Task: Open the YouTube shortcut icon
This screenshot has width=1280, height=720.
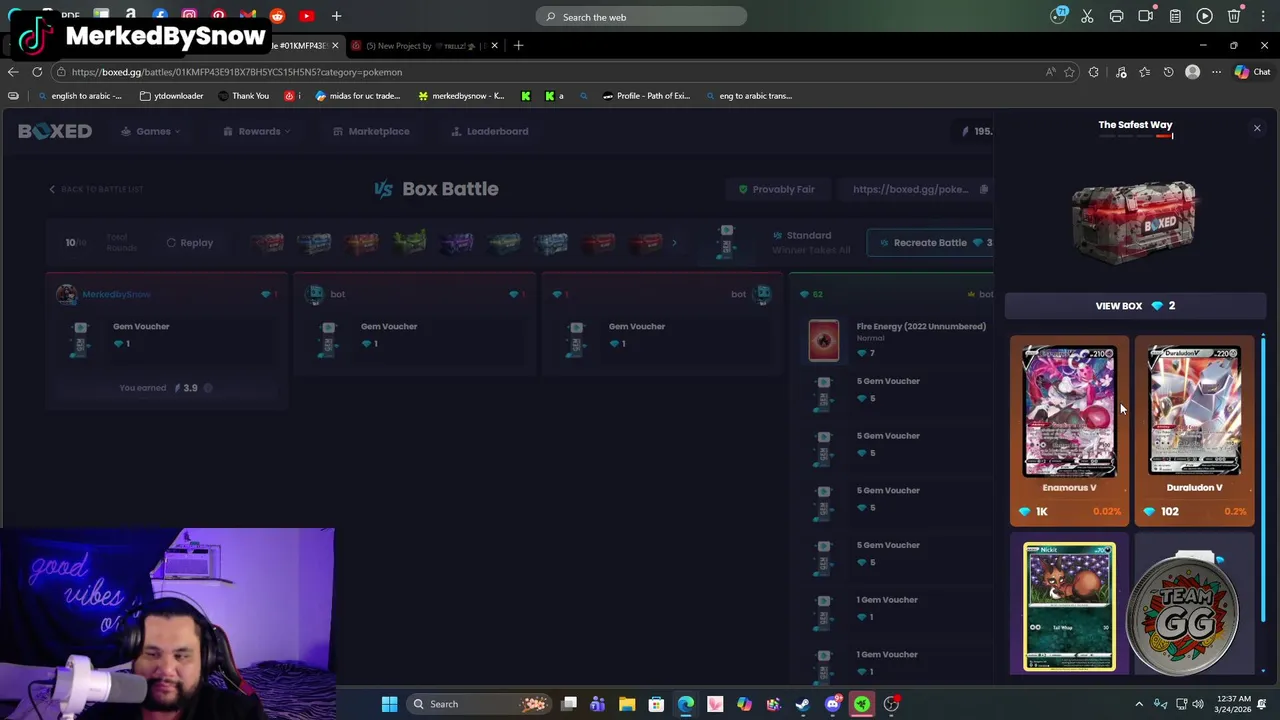Action: tap(306, 16)
